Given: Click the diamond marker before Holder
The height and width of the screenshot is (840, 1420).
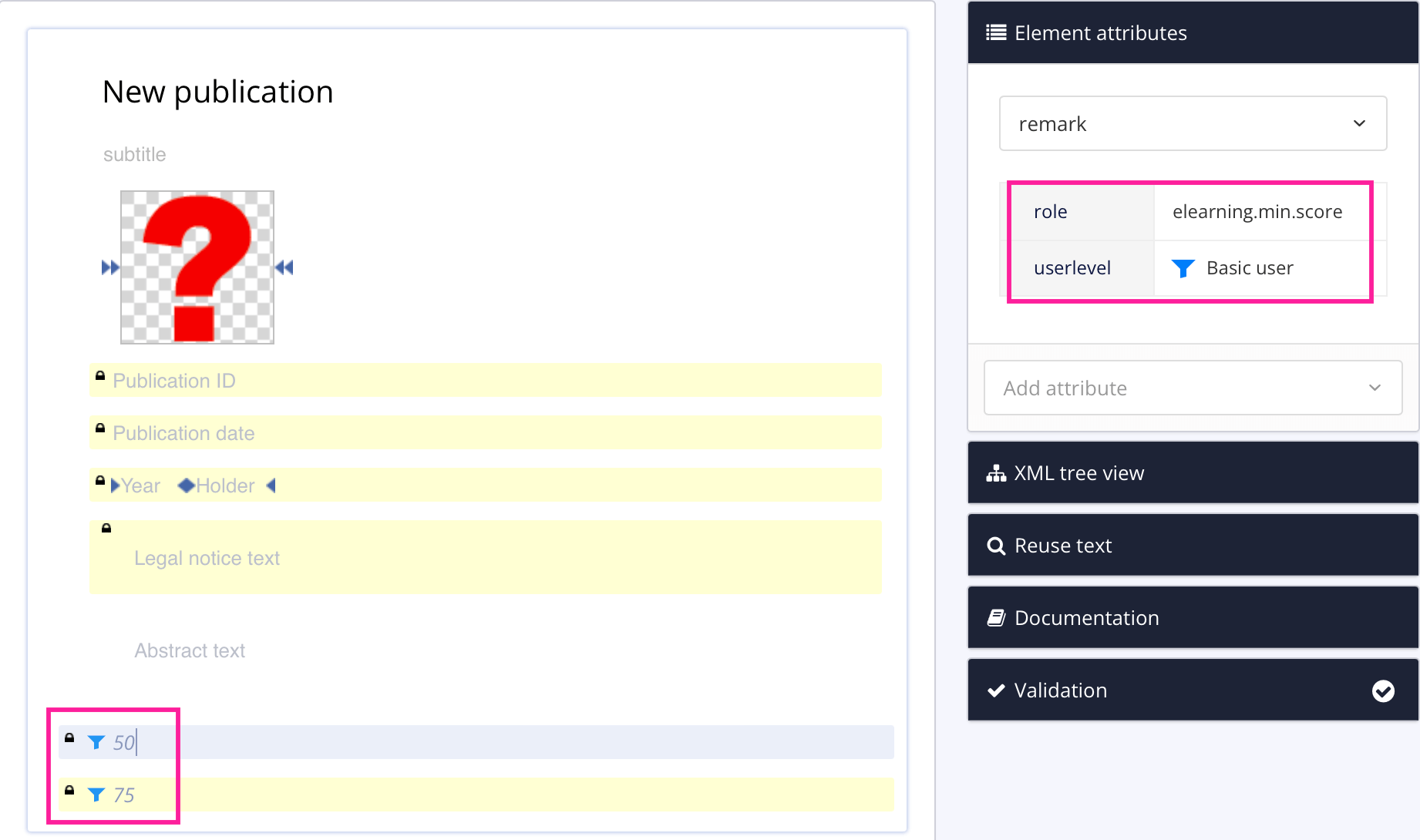Looking at the screenshot, I should [x=186, y=486].
